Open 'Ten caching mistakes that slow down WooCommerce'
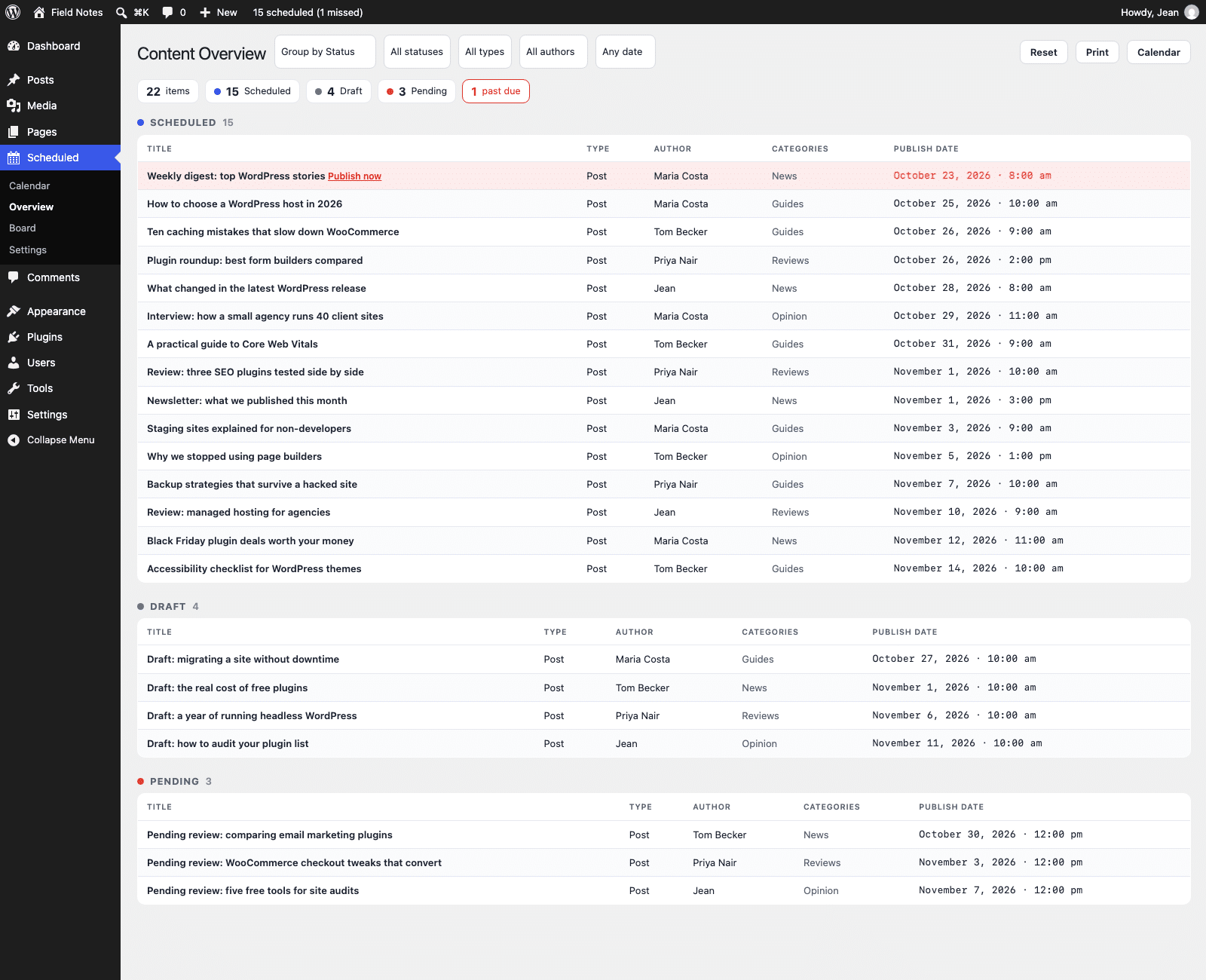The image size is (1206, 980). click(x=273, y=232)
